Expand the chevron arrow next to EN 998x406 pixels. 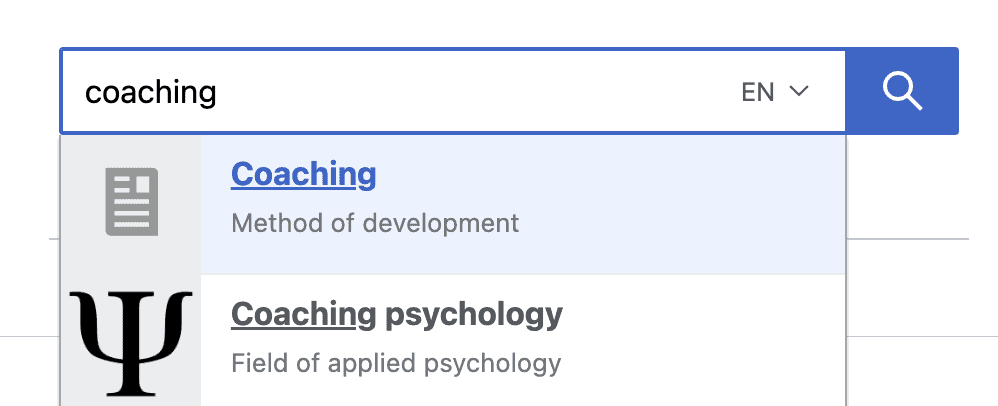point(798,92)
